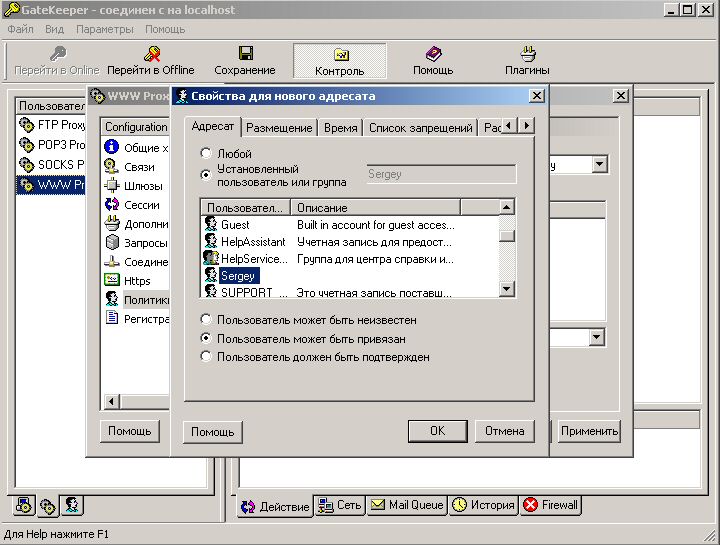Open the Сеть bottom tab
This screenshot has height=545, width=720.
coord(340,505)
